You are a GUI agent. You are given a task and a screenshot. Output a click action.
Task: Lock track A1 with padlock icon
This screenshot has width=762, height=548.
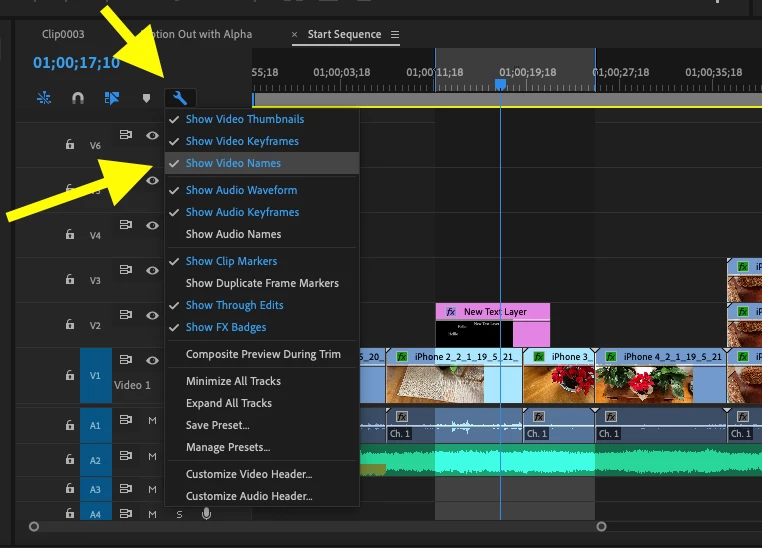[x=70, y=425]
